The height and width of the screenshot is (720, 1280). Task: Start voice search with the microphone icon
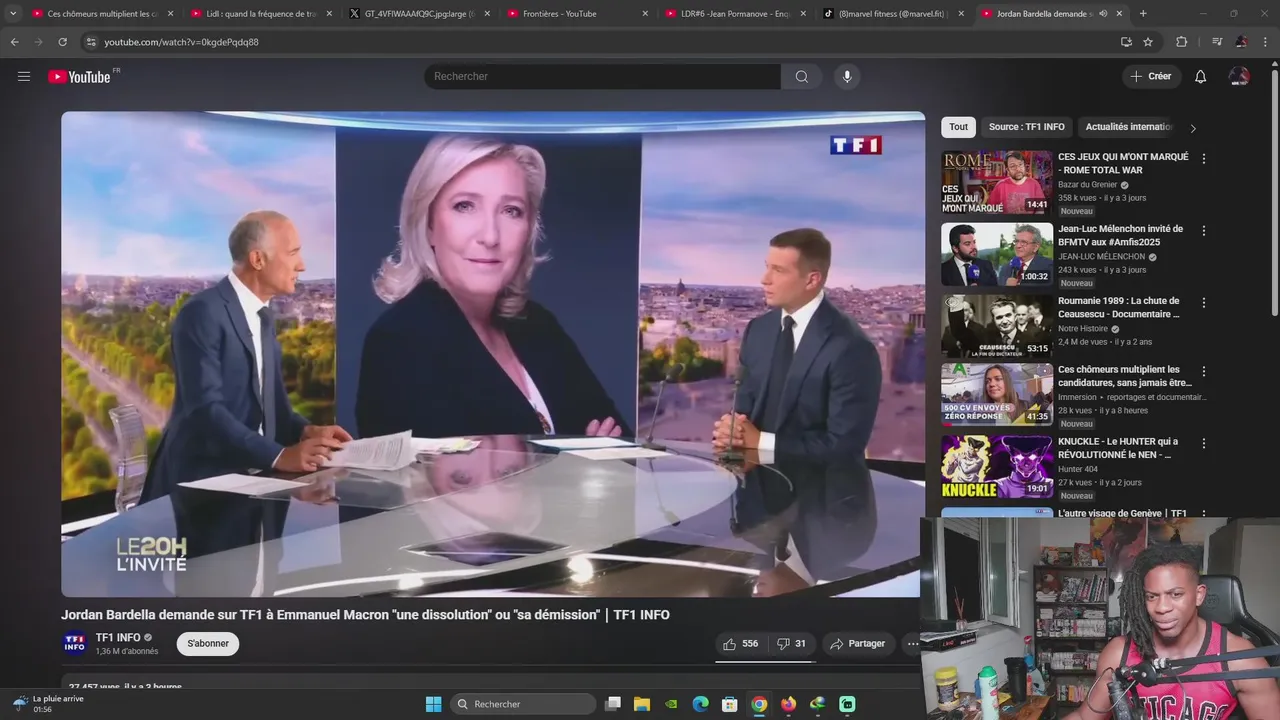(847, 77)
